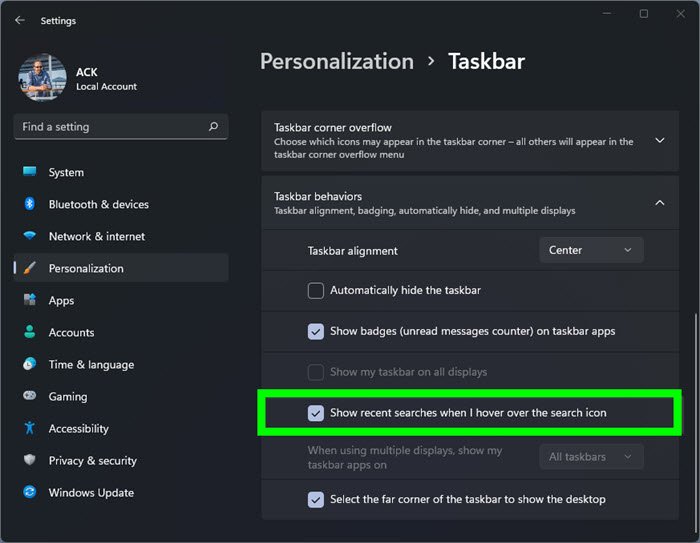Open the Taskbar alignment Center dropdown
This screenshot has height=543, width=700.
click(590, 250)
